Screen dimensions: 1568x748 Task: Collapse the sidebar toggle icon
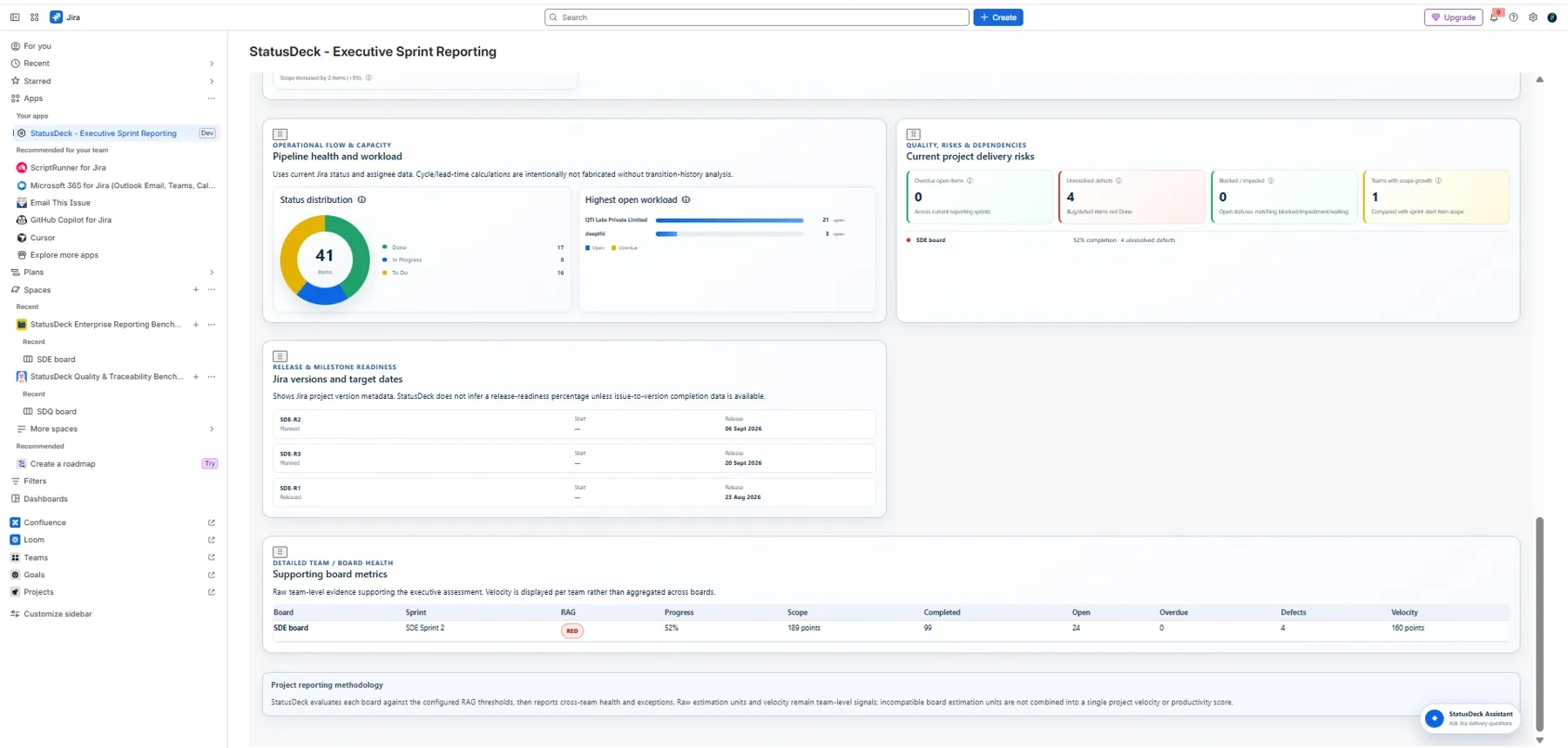15,17
